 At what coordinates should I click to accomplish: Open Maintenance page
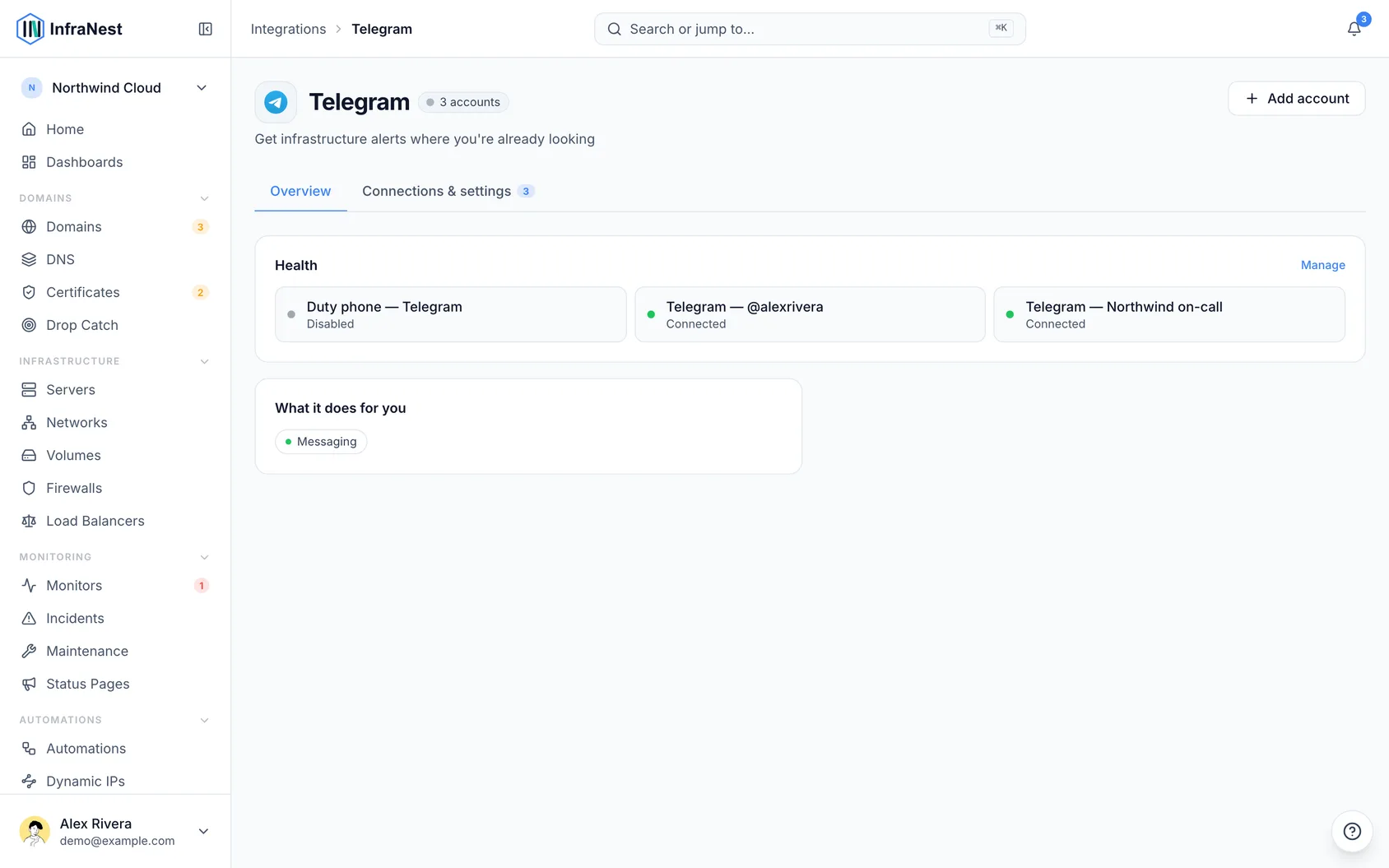115,651
